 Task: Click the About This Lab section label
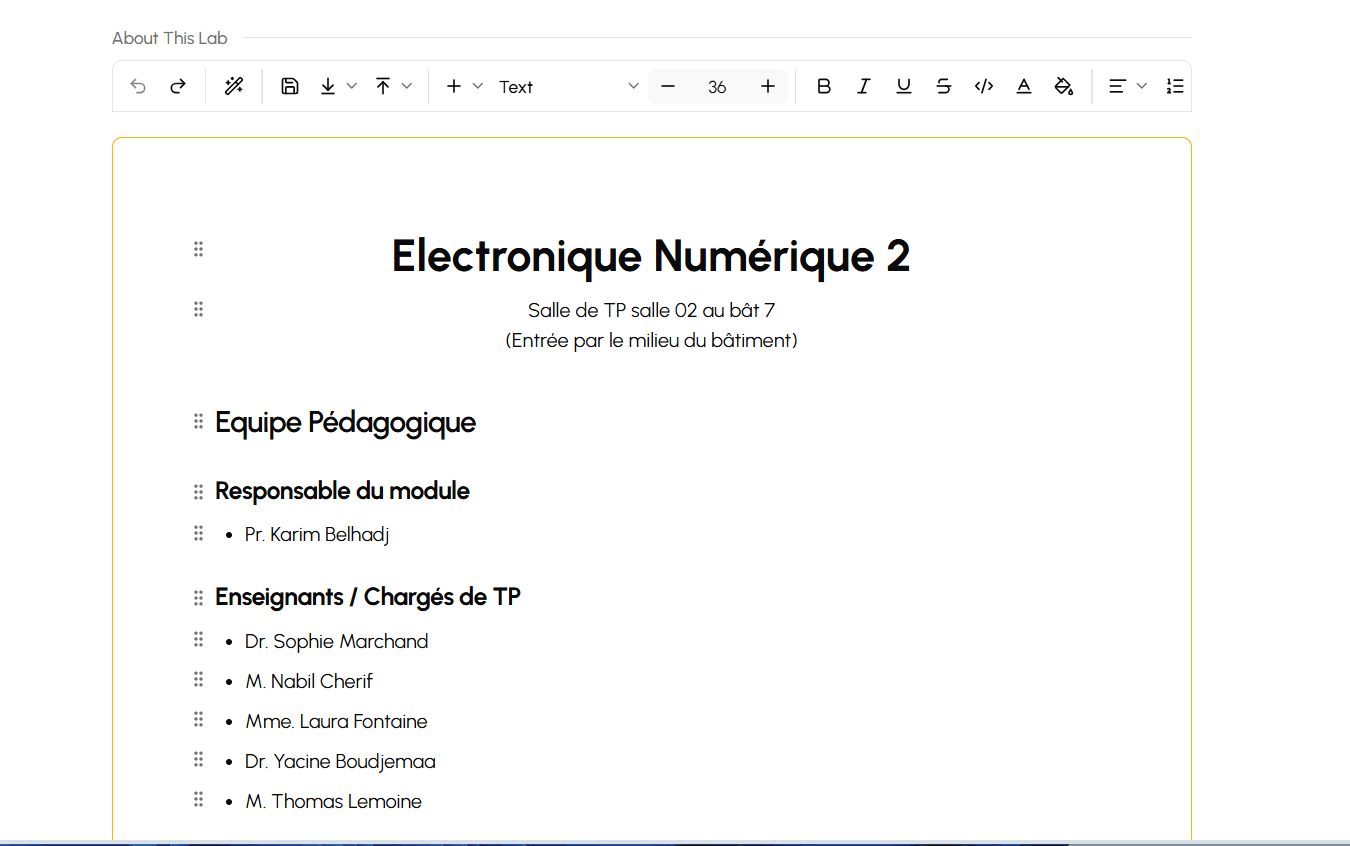pos(170,38)
